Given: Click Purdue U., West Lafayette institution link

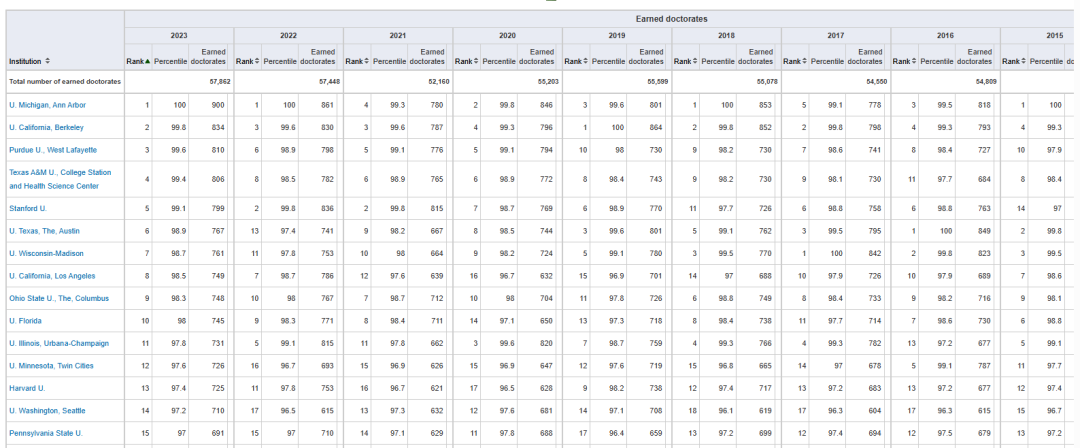Looking at the screenshot, I should coord(53,150).
